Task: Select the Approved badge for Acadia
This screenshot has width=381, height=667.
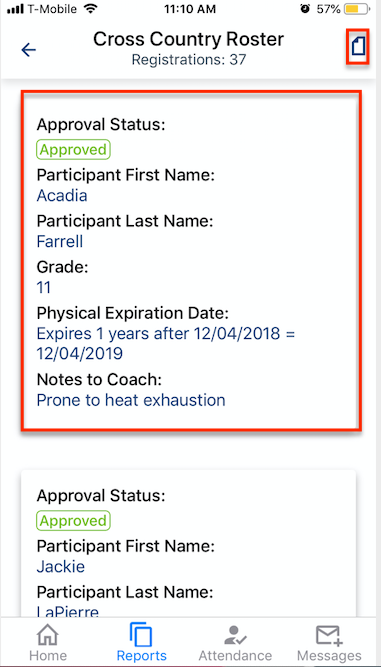Action: click(x=74, y=150)
